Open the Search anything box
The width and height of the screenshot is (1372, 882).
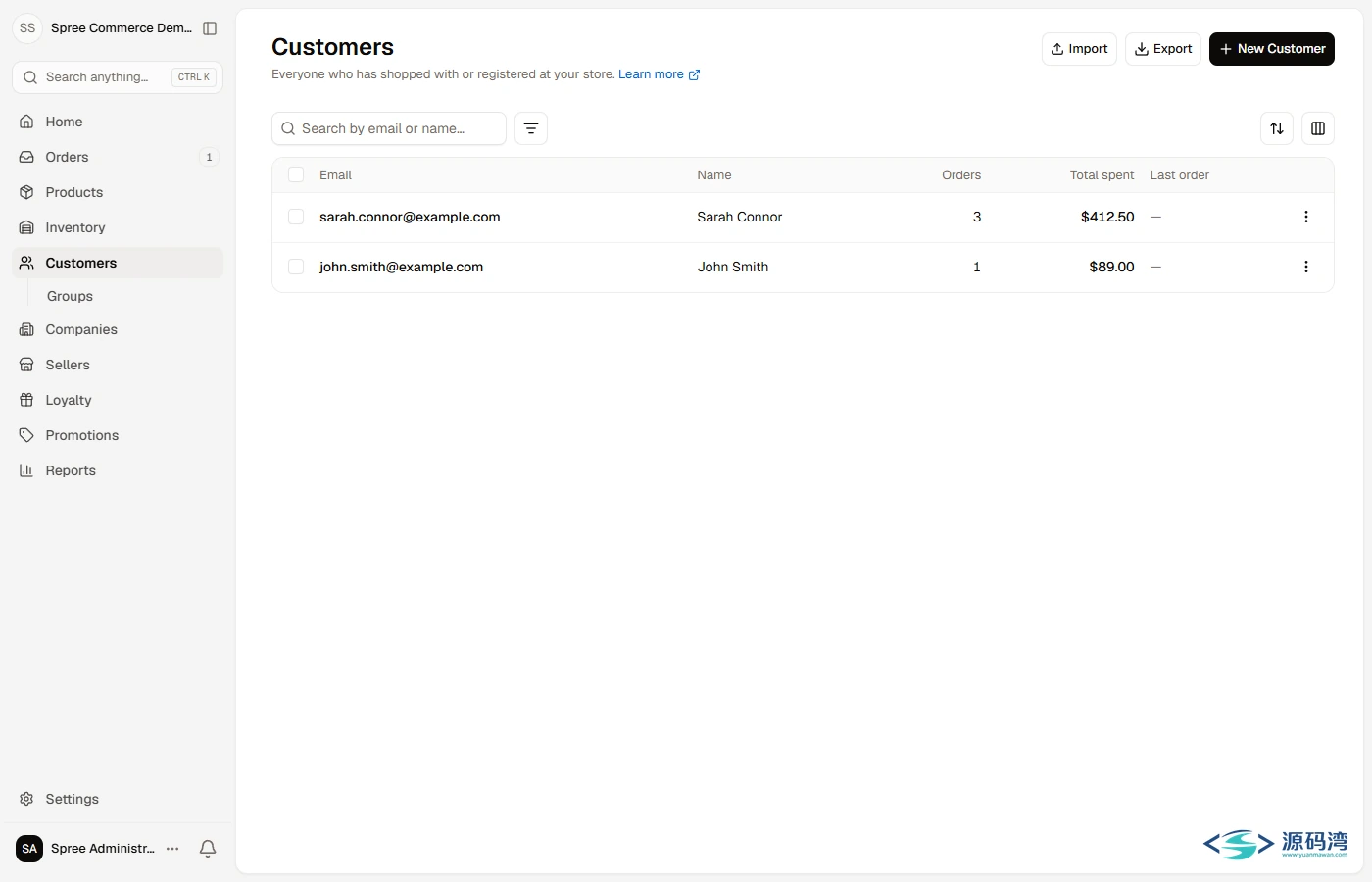(x=118, y=77)
